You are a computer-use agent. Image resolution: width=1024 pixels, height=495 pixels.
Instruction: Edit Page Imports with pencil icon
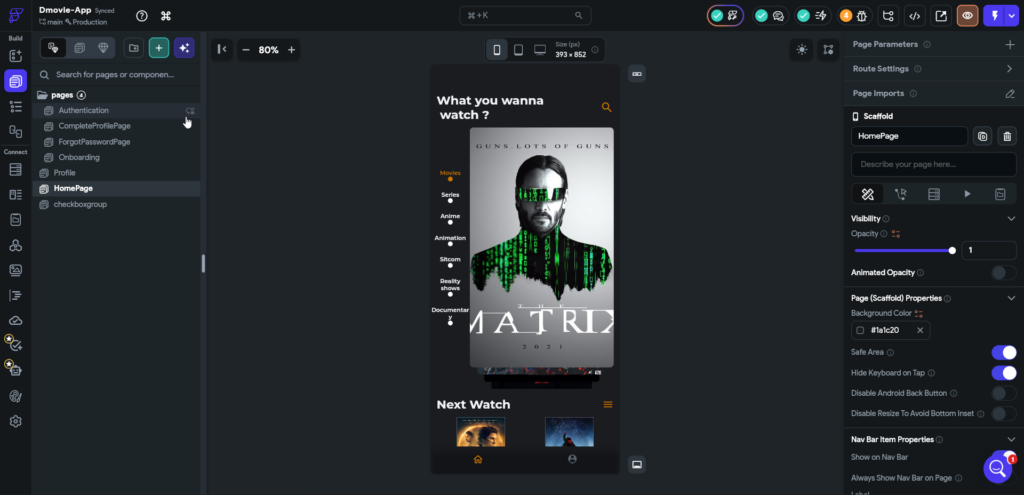tap(1010, 93)
